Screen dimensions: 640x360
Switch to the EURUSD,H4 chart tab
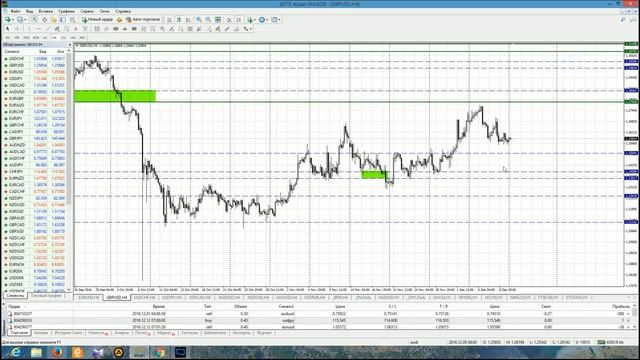[89, 298]
